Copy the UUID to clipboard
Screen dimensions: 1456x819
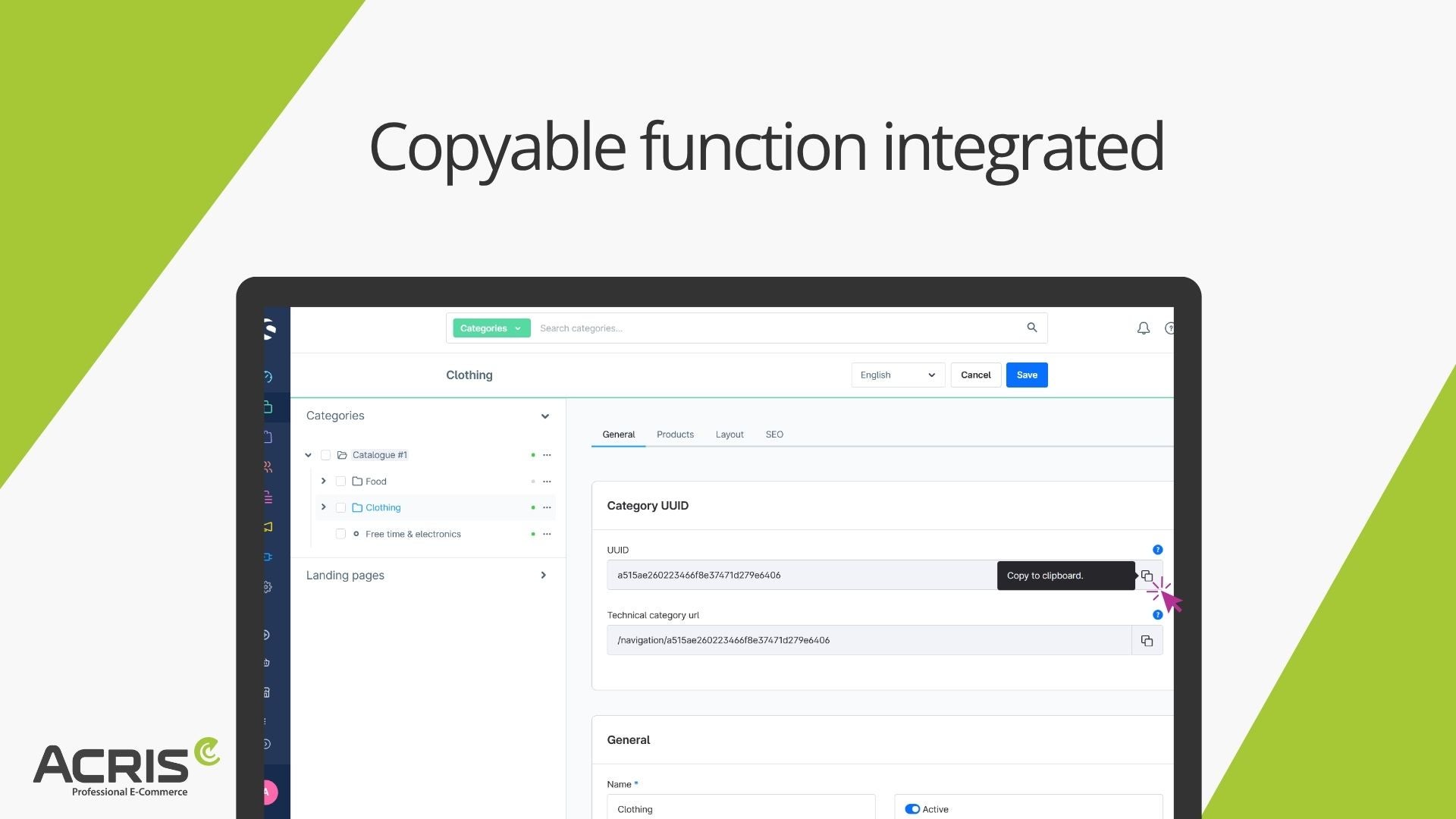1147,576
